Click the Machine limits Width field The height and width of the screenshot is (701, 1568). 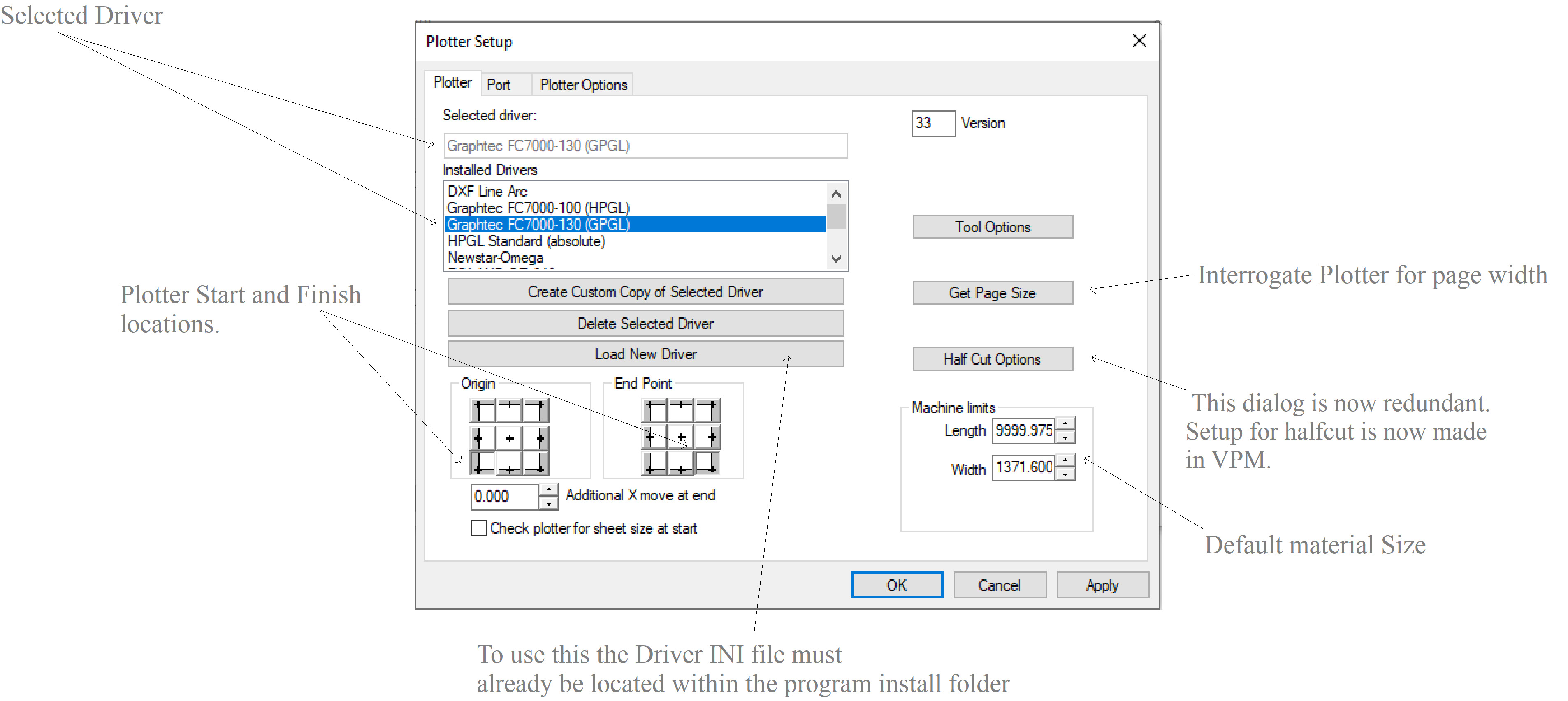(1024, 467)
